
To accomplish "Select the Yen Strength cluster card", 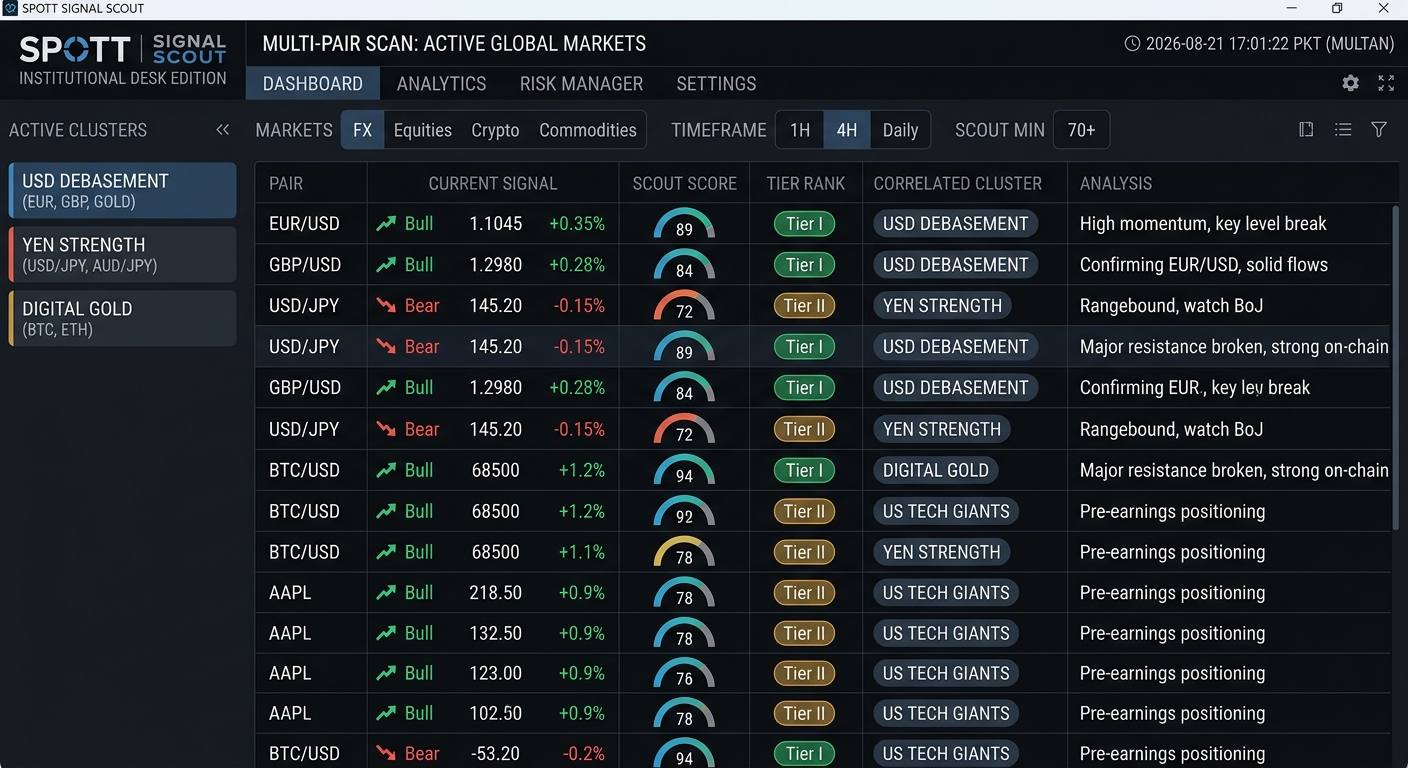I will pos(123,254).
